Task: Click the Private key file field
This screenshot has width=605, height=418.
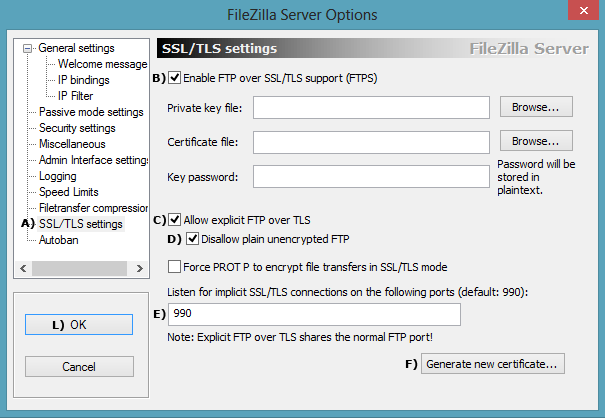Action: 371,108
